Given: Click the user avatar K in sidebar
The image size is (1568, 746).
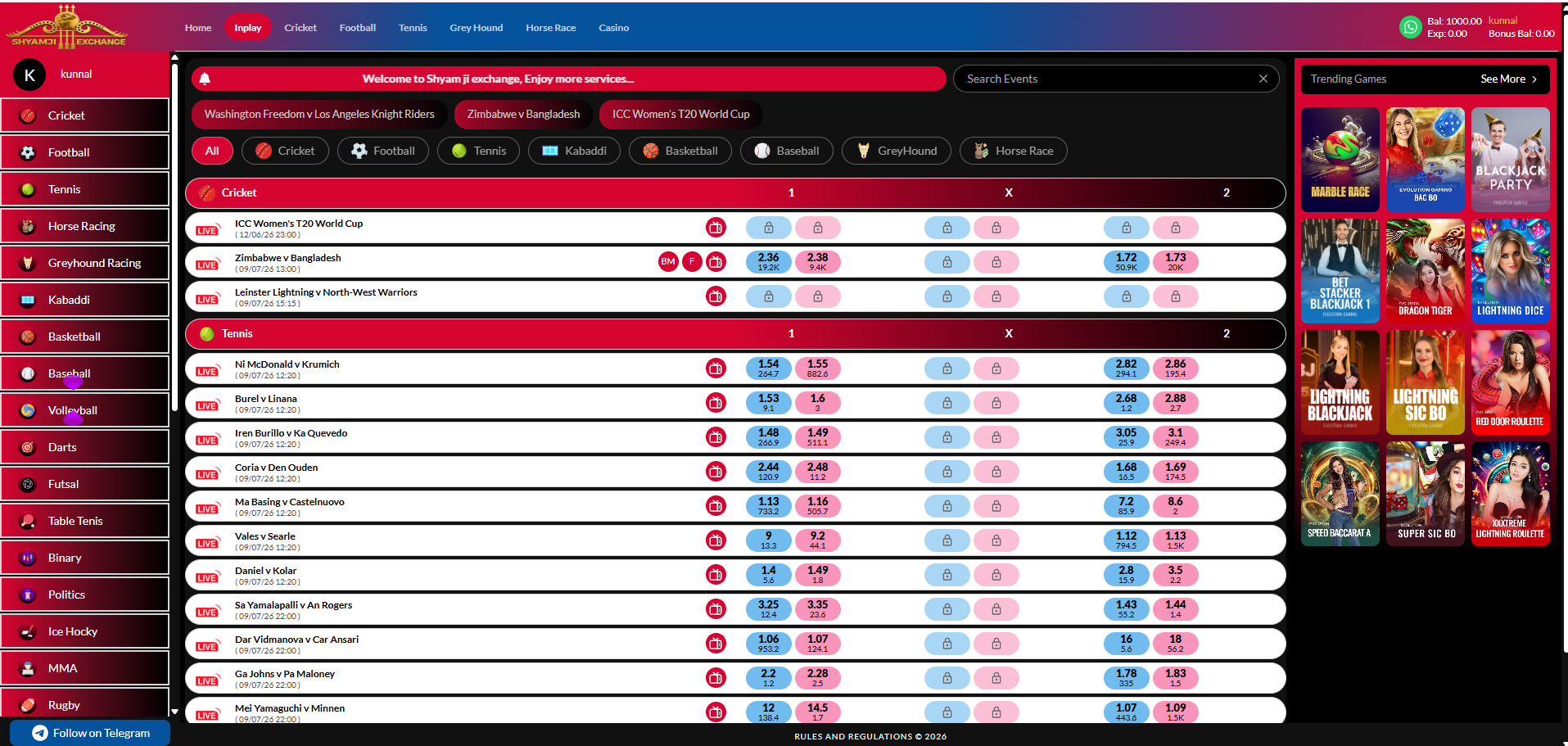Looking at the screenshot, I should [29, 75].
